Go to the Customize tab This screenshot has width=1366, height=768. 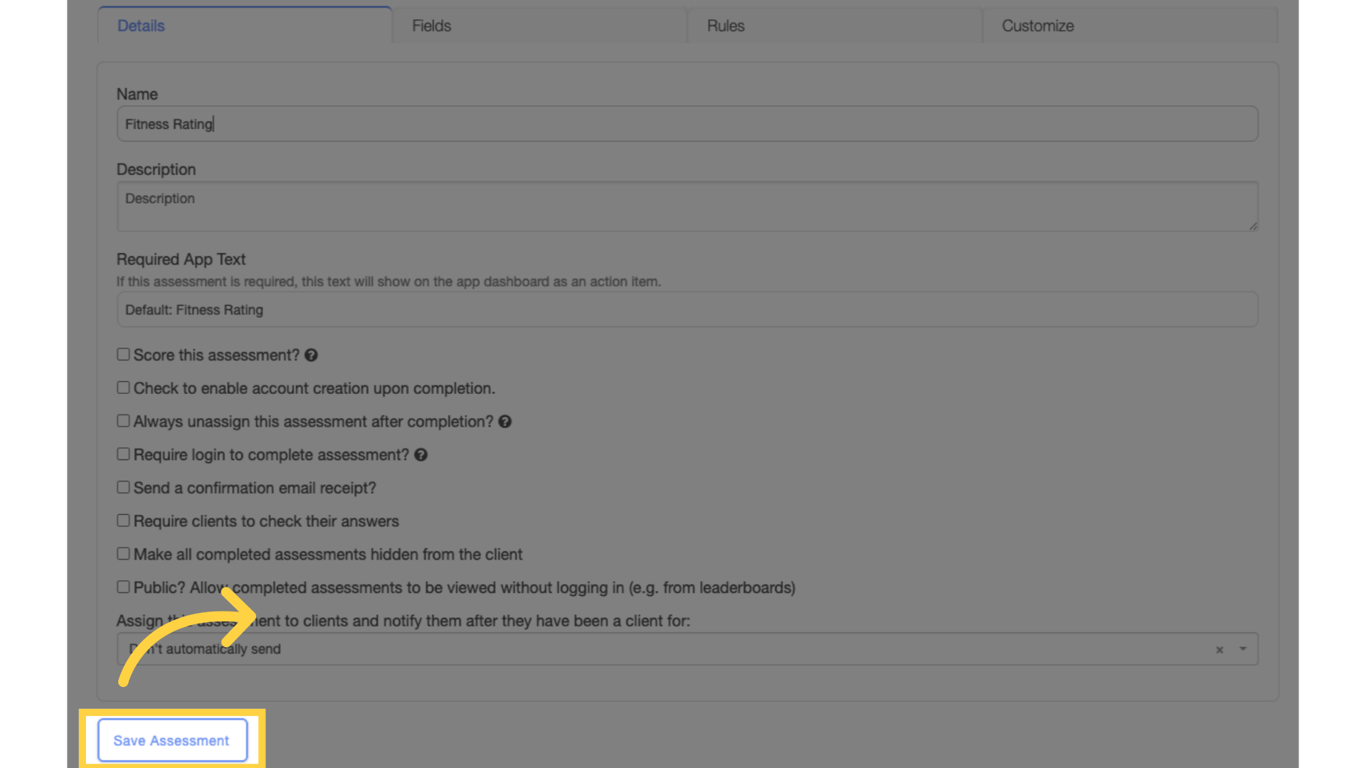[1129, 26]
